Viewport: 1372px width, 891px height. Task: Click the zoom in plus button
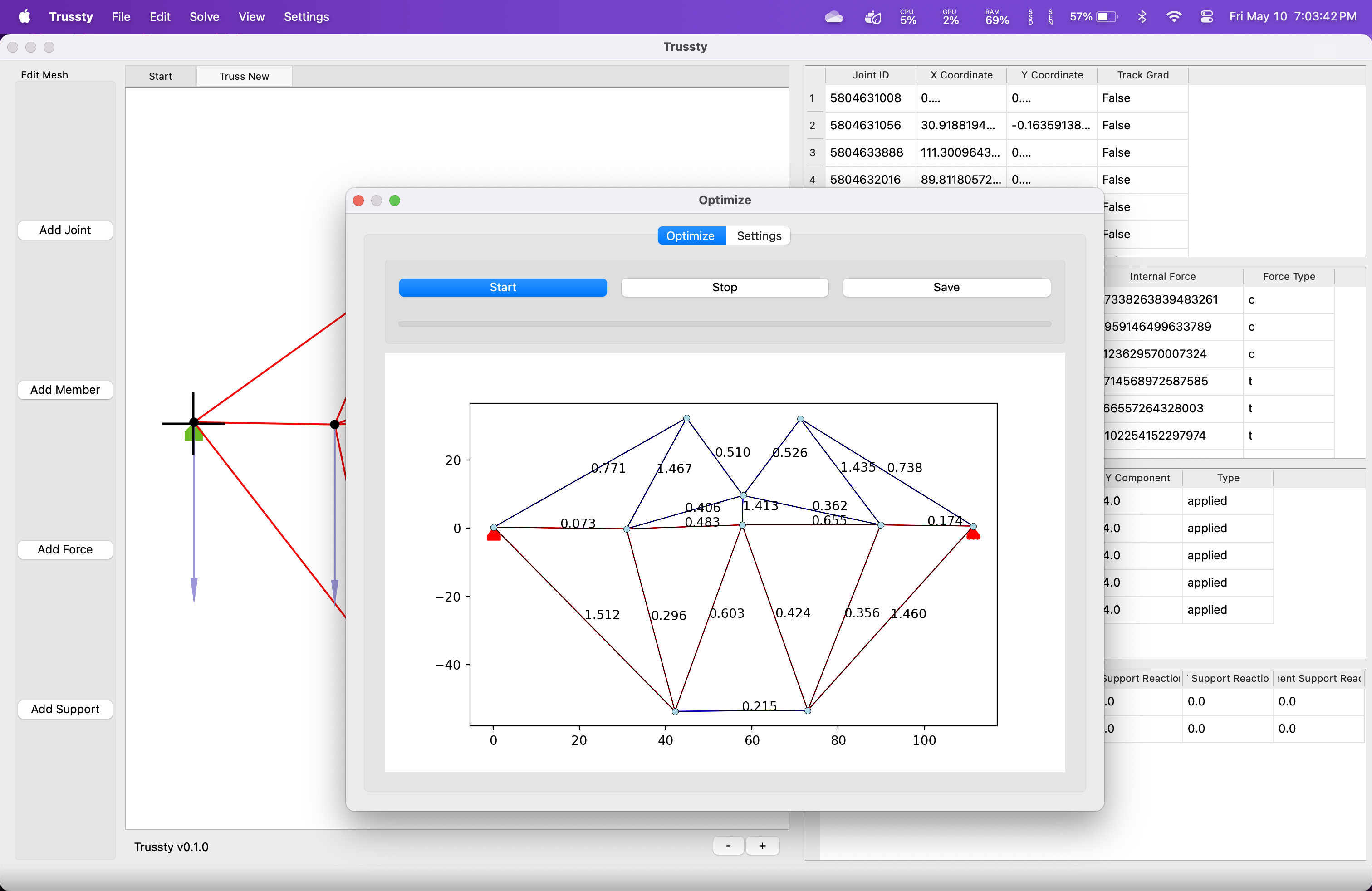762,846
